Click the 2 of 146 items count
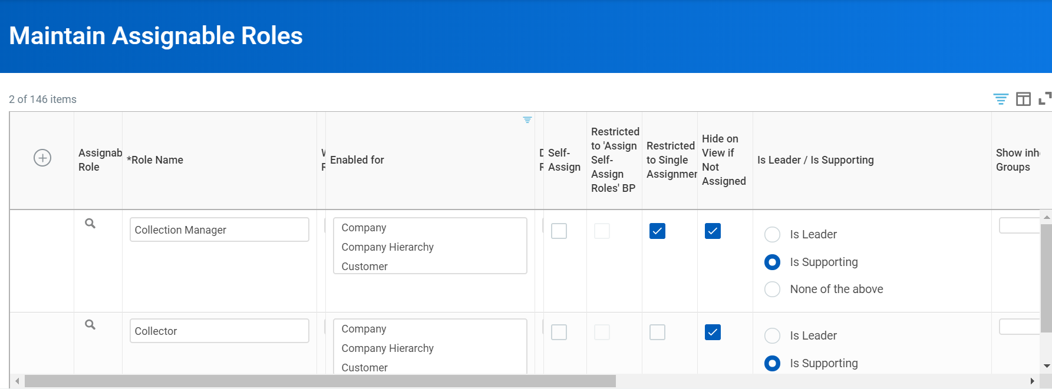1052x389 pixels. point(43,99)
